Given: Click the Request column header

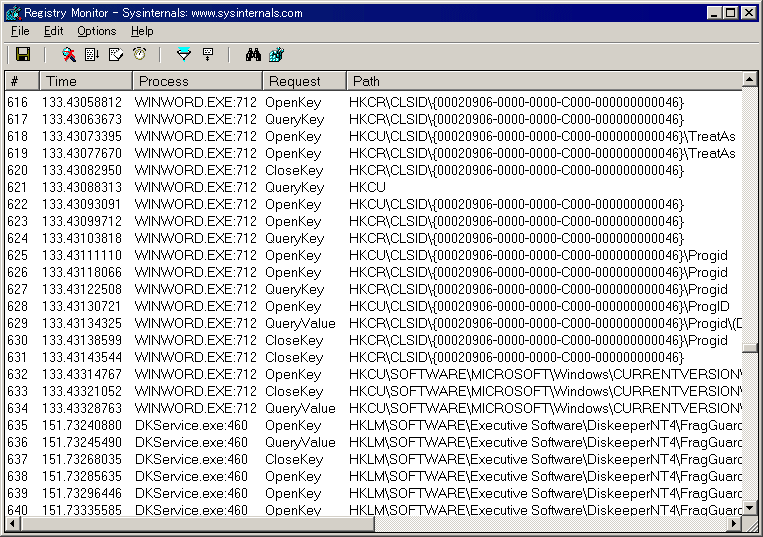Looking at the screenshot, I should [x=305, y=81].
